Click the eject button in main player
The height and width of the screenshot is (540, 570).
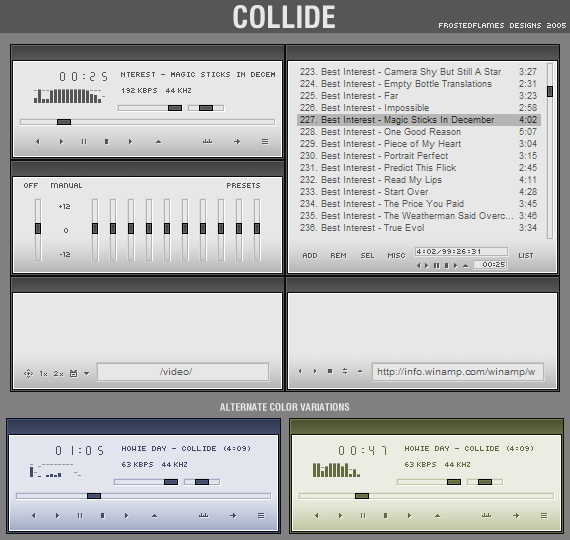(x=158, y=142)
